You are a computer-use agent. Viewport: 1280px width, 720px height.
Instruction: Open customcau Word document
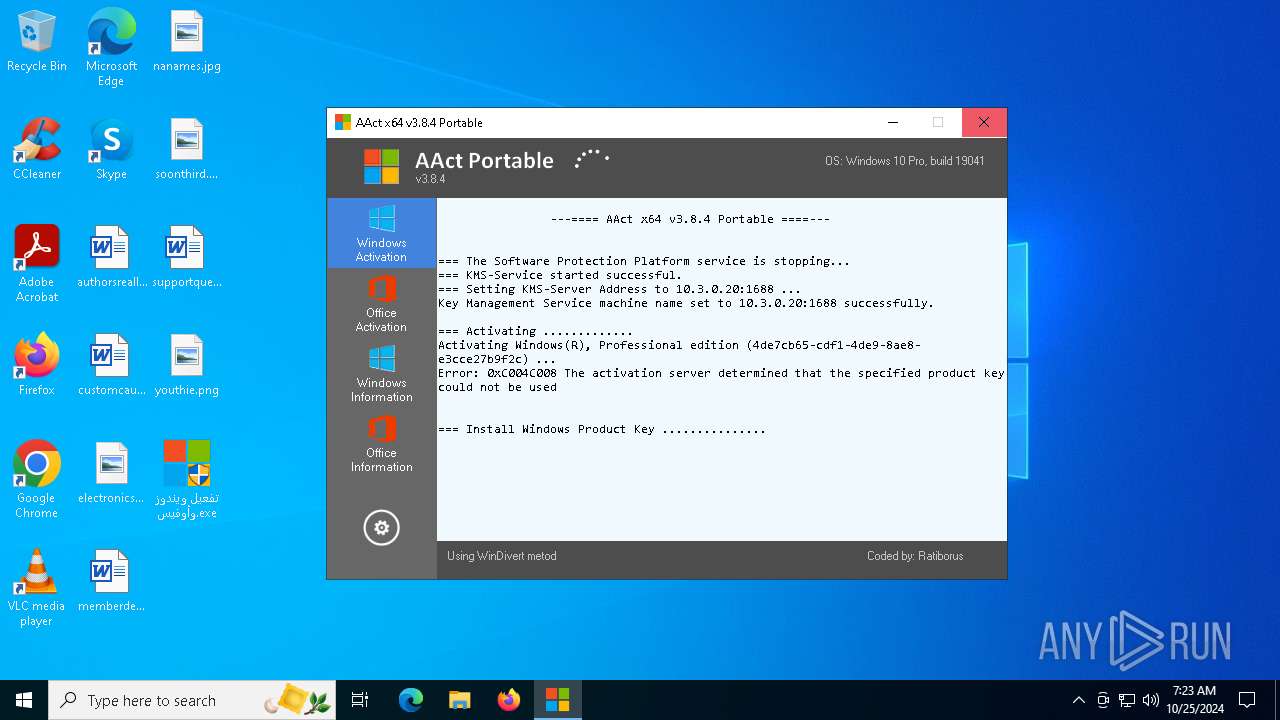click(x=111, y=365)
